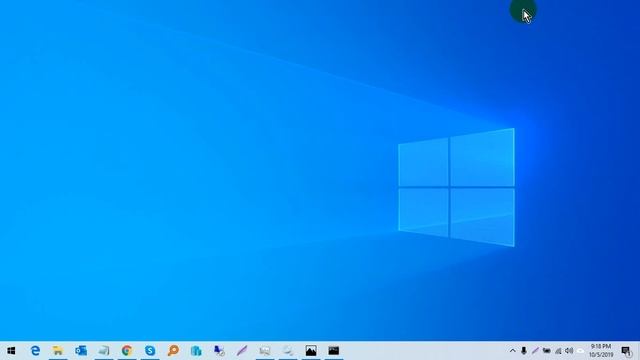Open the orange magnifier search app
Image resolution: width=640 pixels, height=360 pixels.
click(173, 351)
